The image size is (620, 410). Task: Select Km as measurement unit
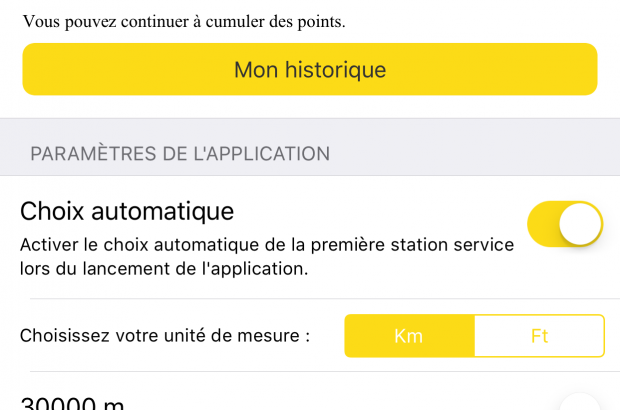pyautogui.click(x=408, y=336)
